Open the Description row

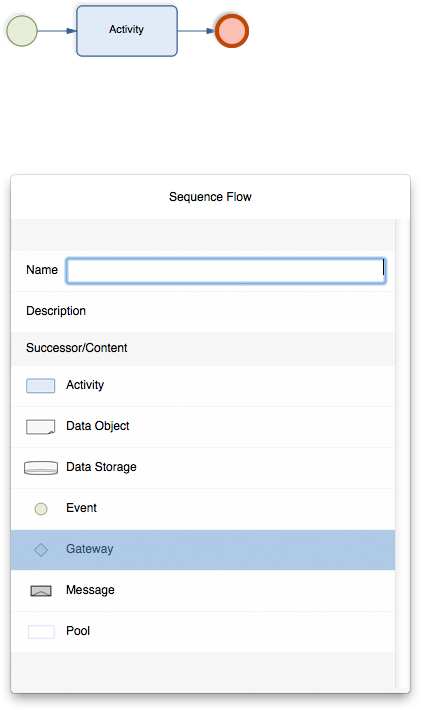(203, 312)
